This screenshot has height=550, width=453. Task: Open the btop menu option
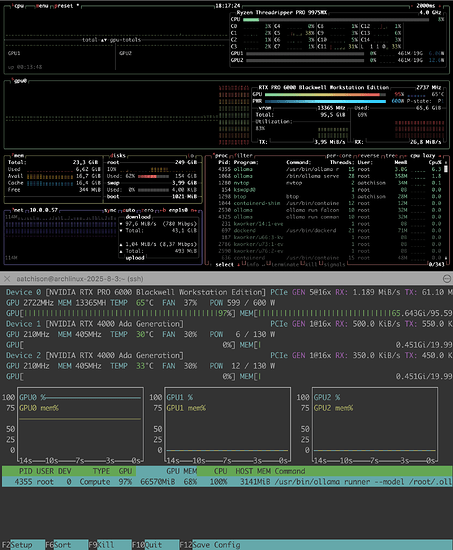[42, 6]
